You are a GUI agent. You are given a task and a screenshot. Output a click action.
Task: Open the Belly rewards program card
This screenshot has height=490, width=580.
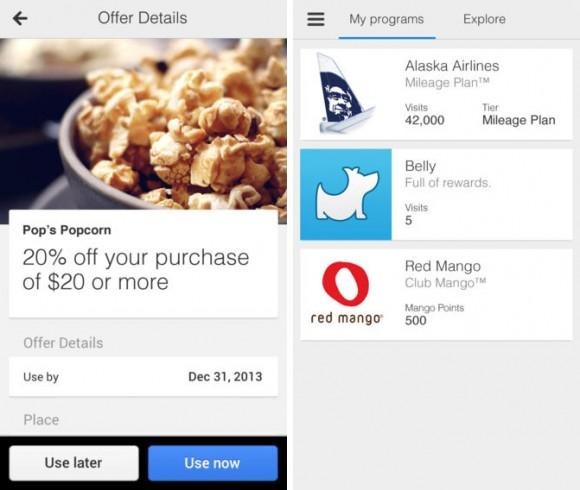[x=436, y=195]
